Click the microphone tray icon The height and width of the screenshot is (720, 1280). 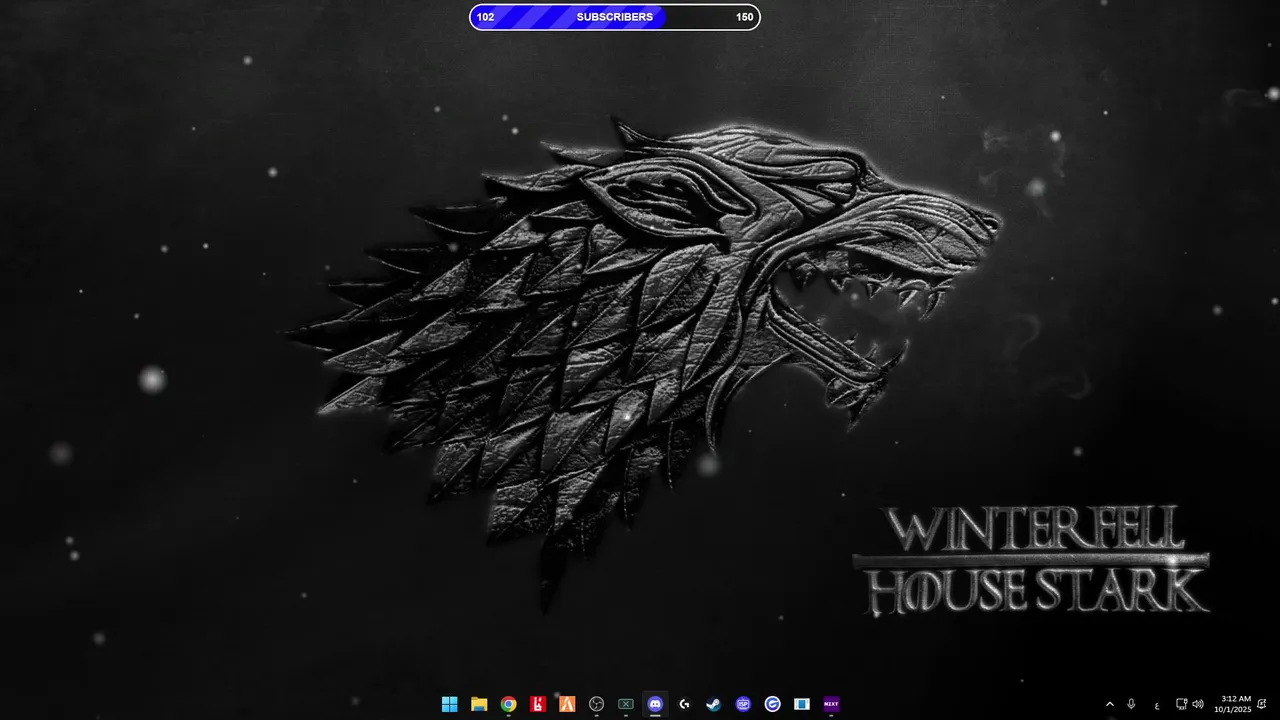(1131, 704)
